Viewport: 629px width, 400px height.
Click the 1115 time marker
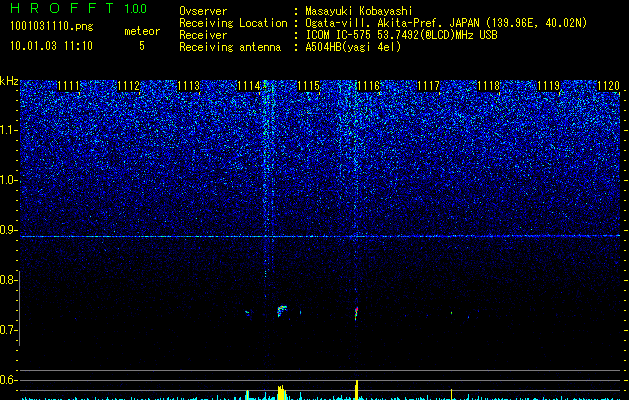[x=308, y=86]
